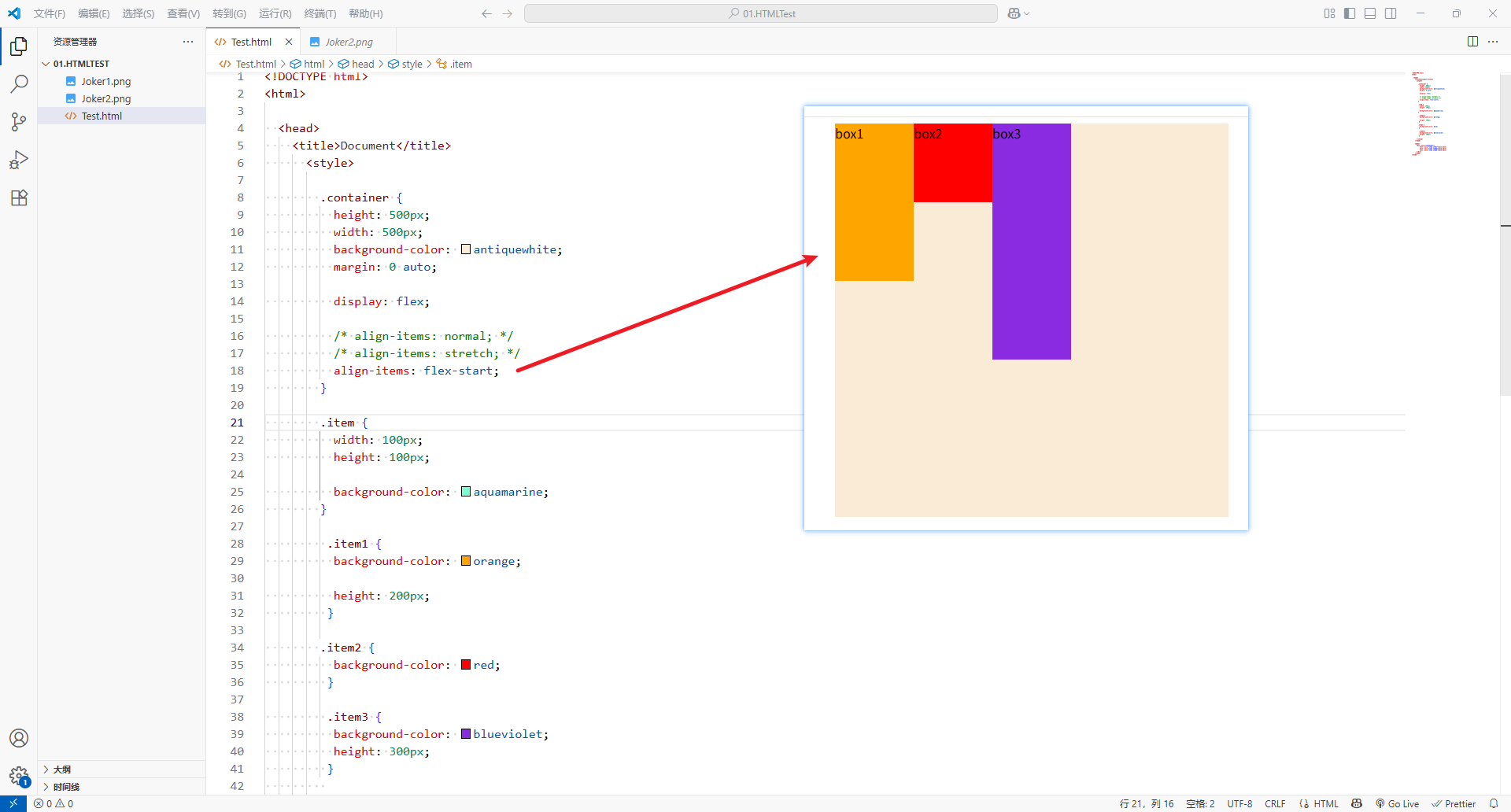This screenshot has height=812, width=1511.
Task: Split the editor to the right
Action: pyautogui.click(x=1472, y=42)
